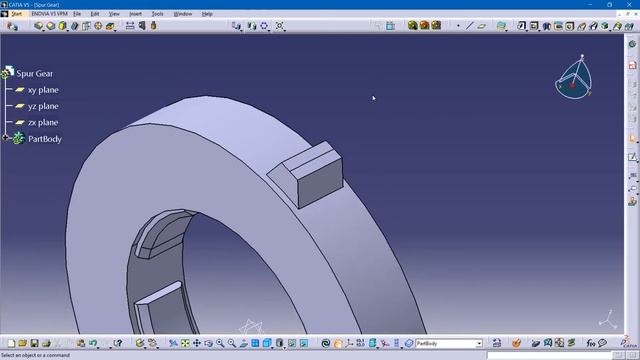This screenshot has height=360, width=640.
Task: Select yz plane in the specification tree
Action: point(43,106)
